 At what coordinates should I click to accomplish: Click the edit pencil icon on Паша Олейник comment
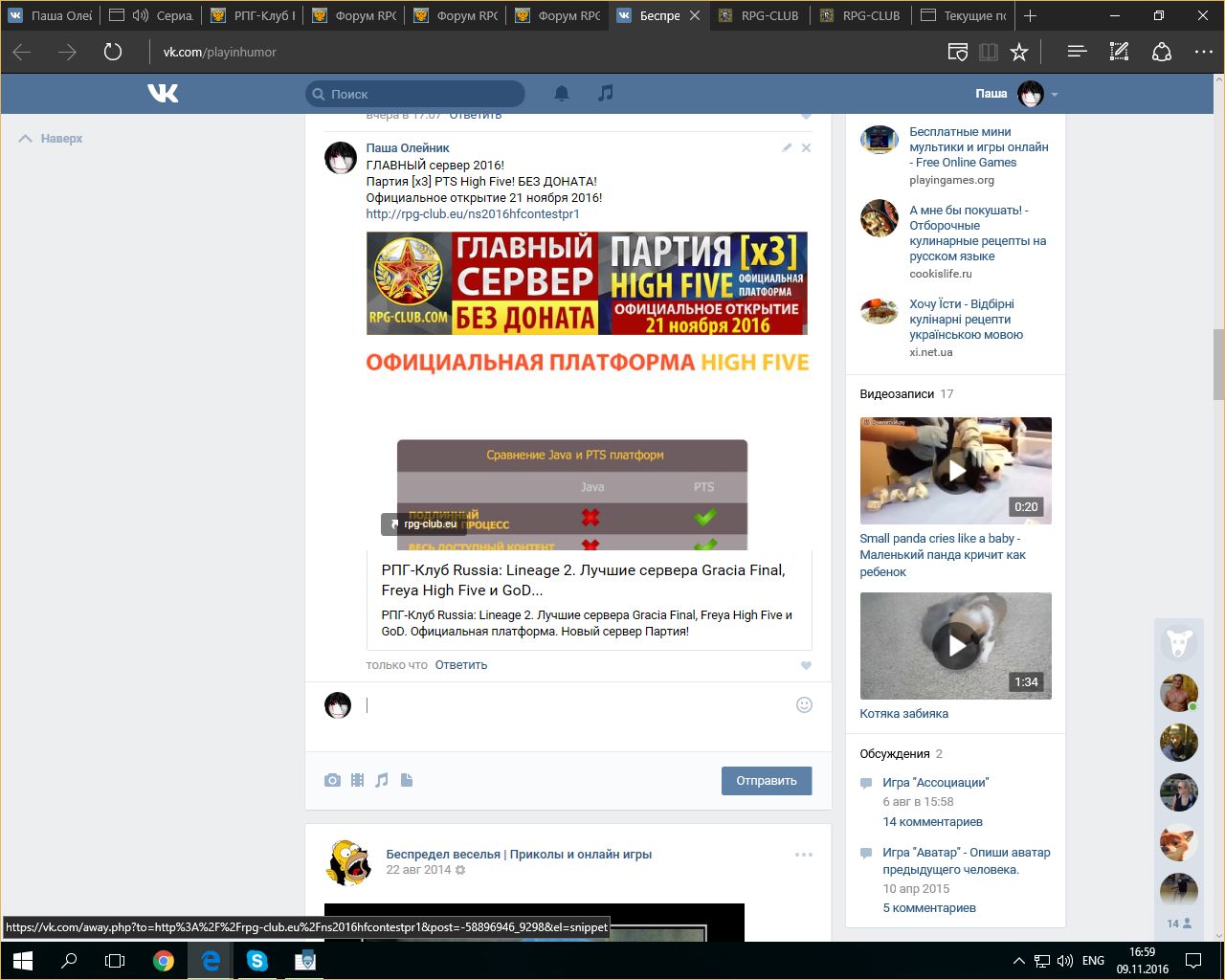tap(787, 147)
